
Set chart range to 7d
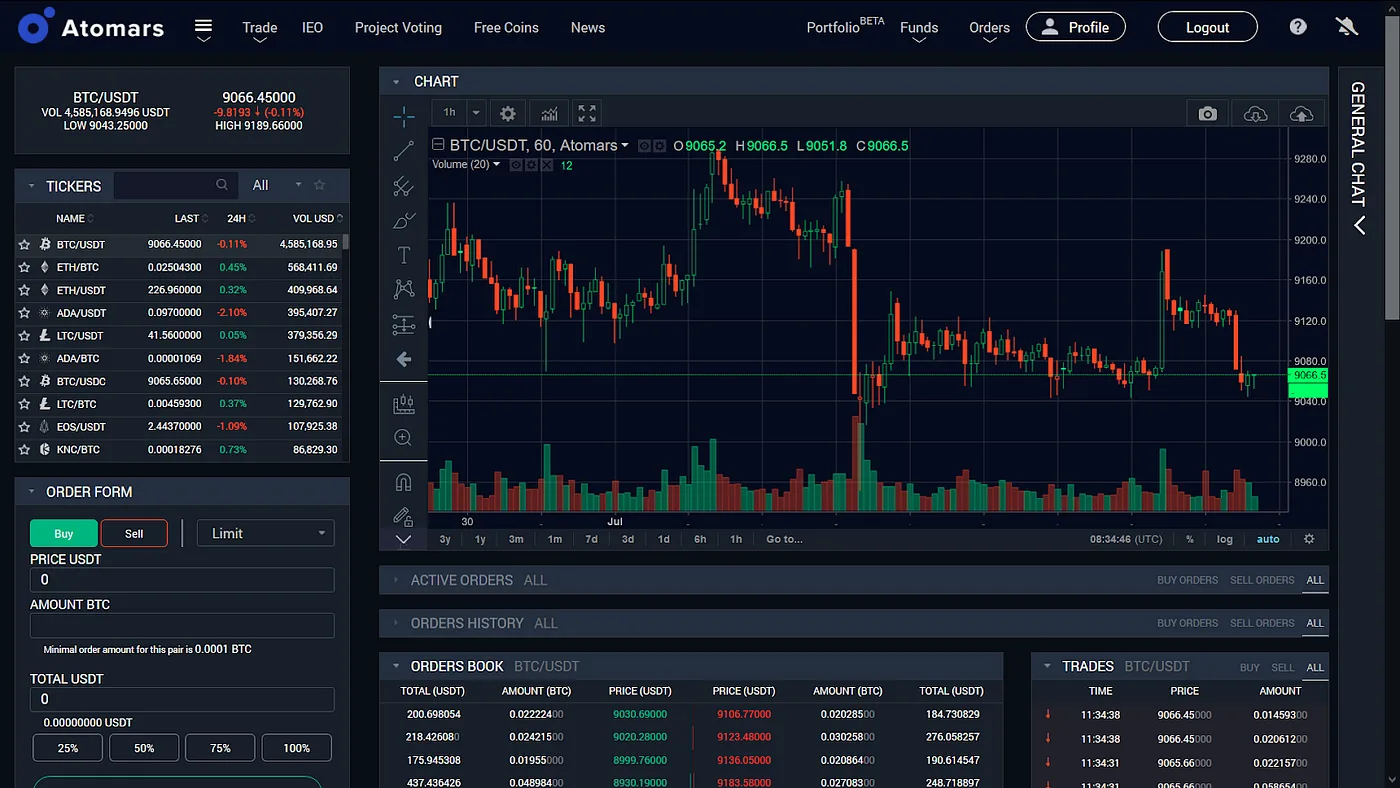[x=591, y=539]
